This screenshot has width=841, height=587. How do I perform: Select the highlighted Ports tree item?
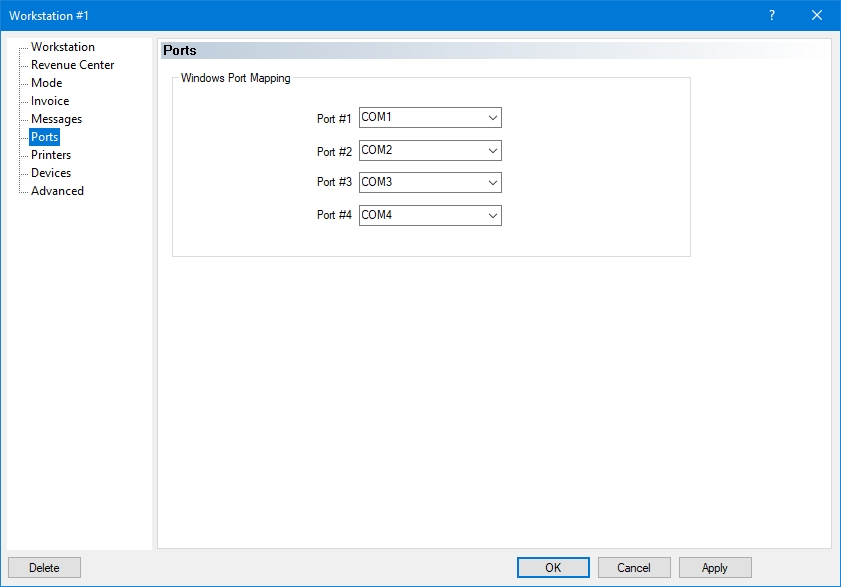tap(44, 137)
